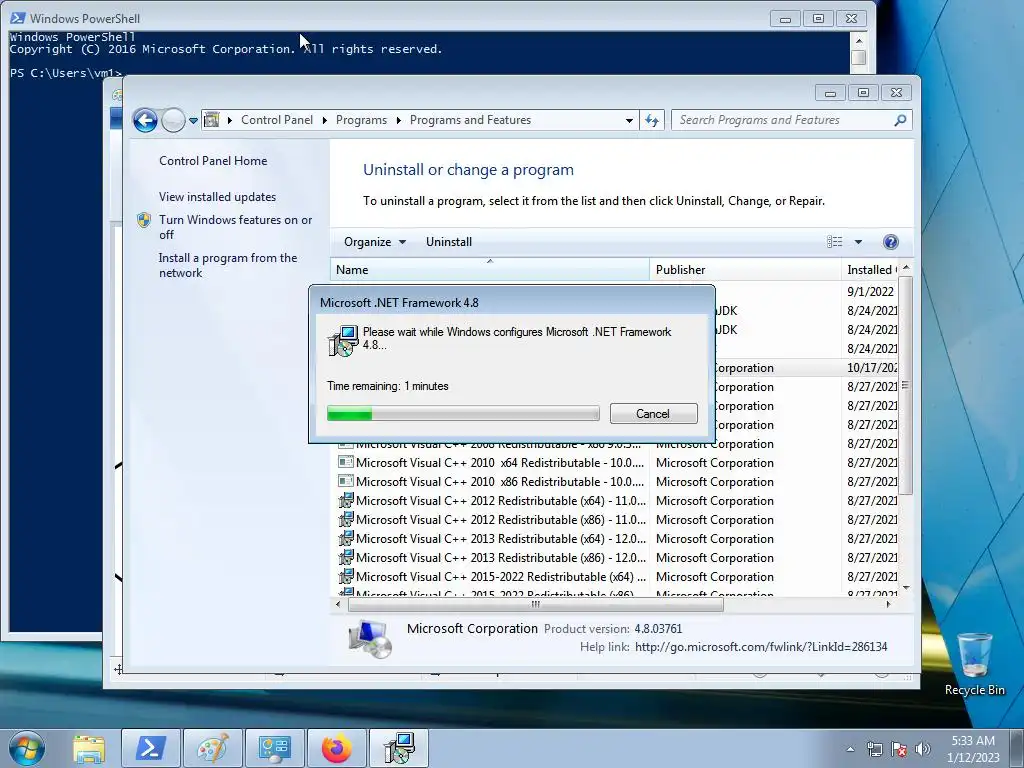The height and width of the screenshot is (768, 1024).
Task: Sort by the Installed On column header
Action: pos(871,270)
